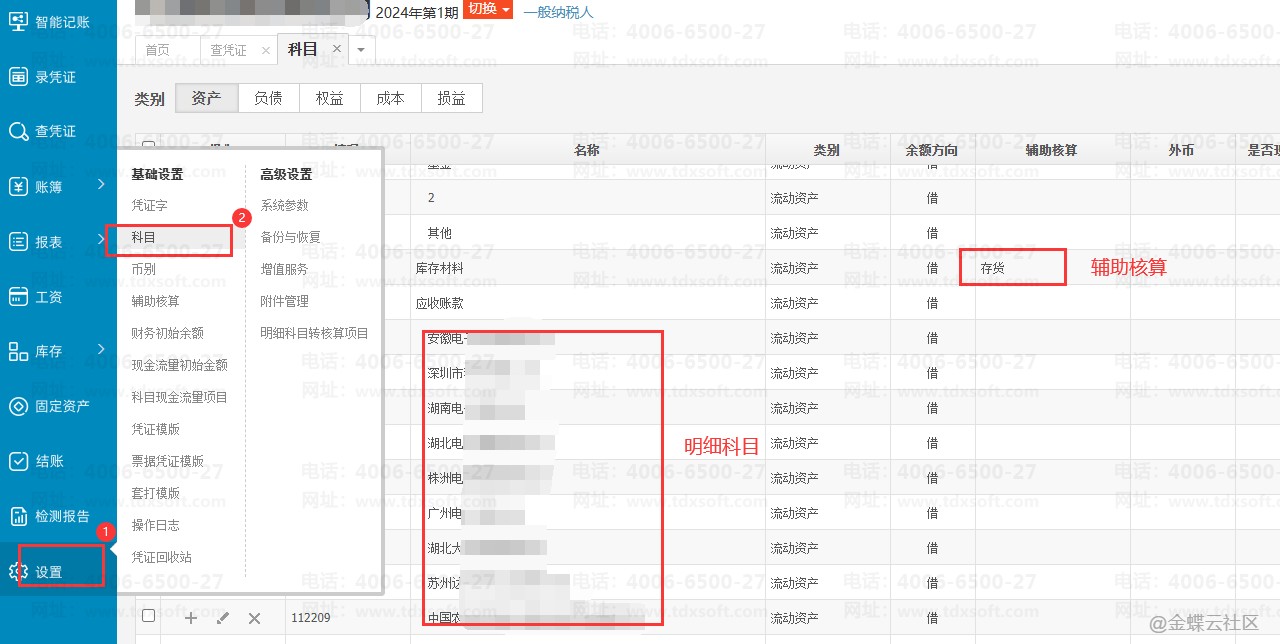1280x644 pixels.
Task: Click the 结账 checkmark sidebar icon
Action: pos(18,461)
